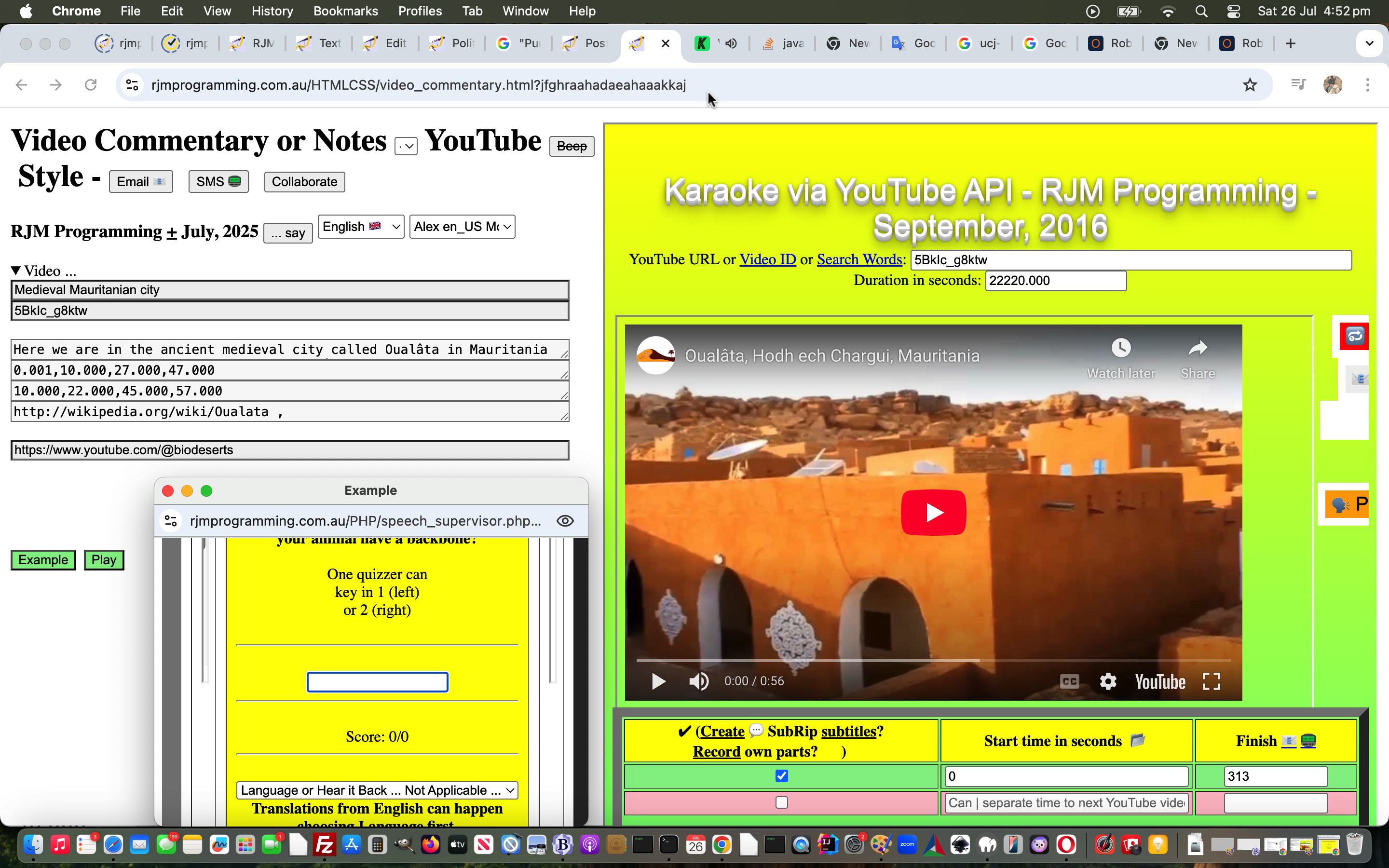
Task: Click the YouTube video progress bar
Action: [933, 661]
